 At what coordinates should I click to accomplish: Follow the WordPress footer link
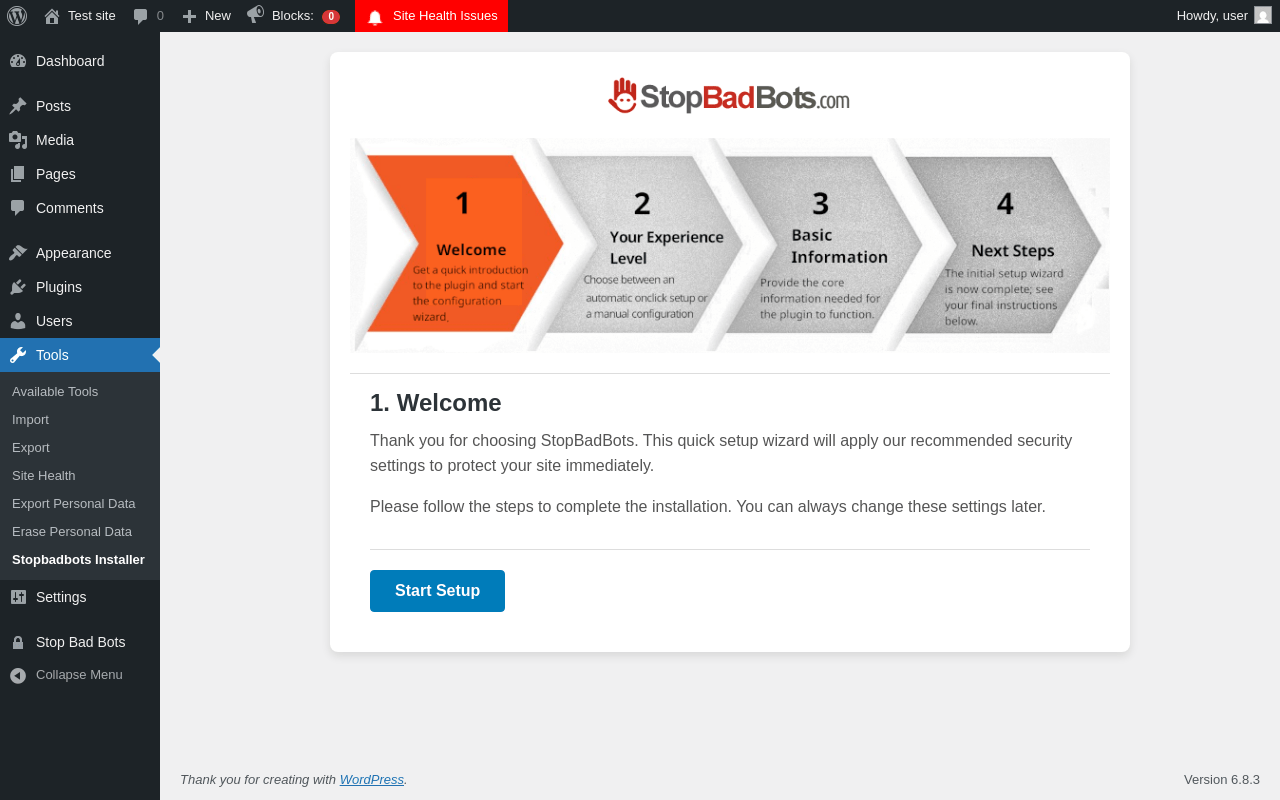coord(372,779)
